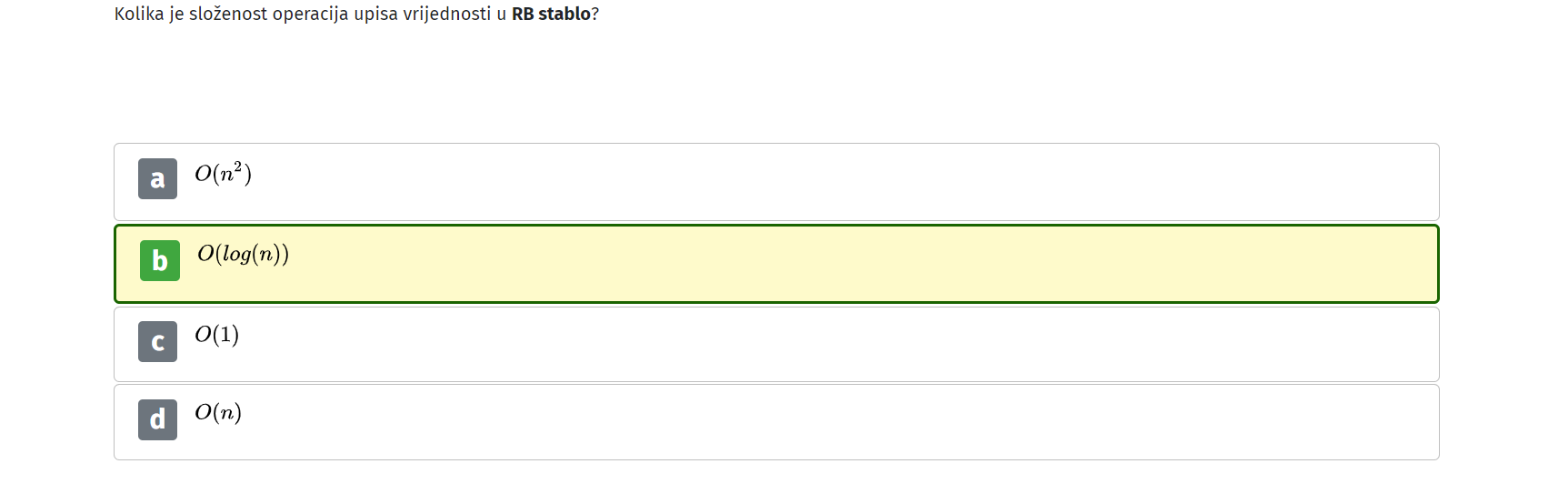Click empty area of answer row c

click(x=818, y=344)
